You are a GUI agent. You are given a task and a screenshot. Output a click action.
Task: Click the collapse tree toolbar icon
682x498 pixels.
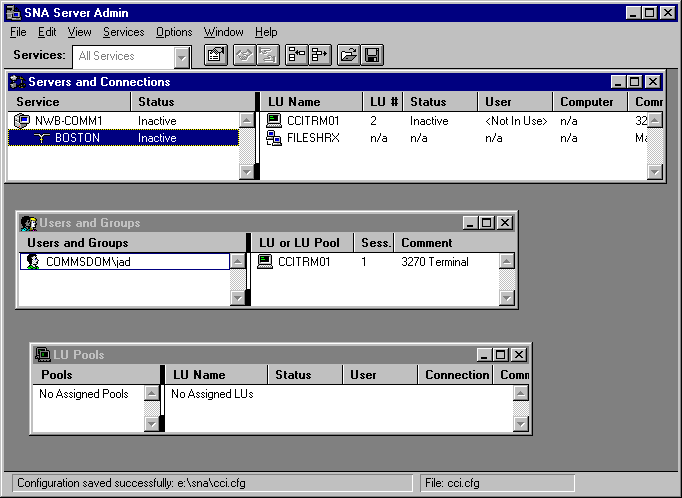click(x=296, y=56)
